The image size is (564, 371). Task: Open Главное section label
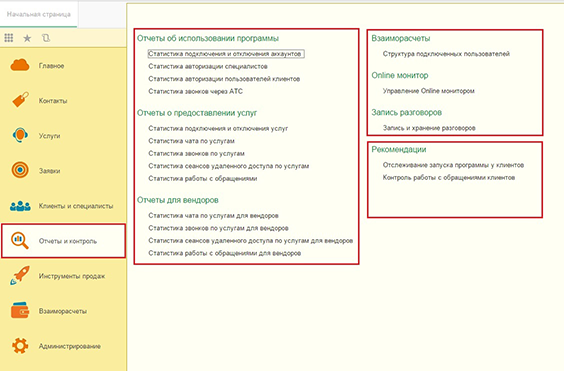pos(51,66)
